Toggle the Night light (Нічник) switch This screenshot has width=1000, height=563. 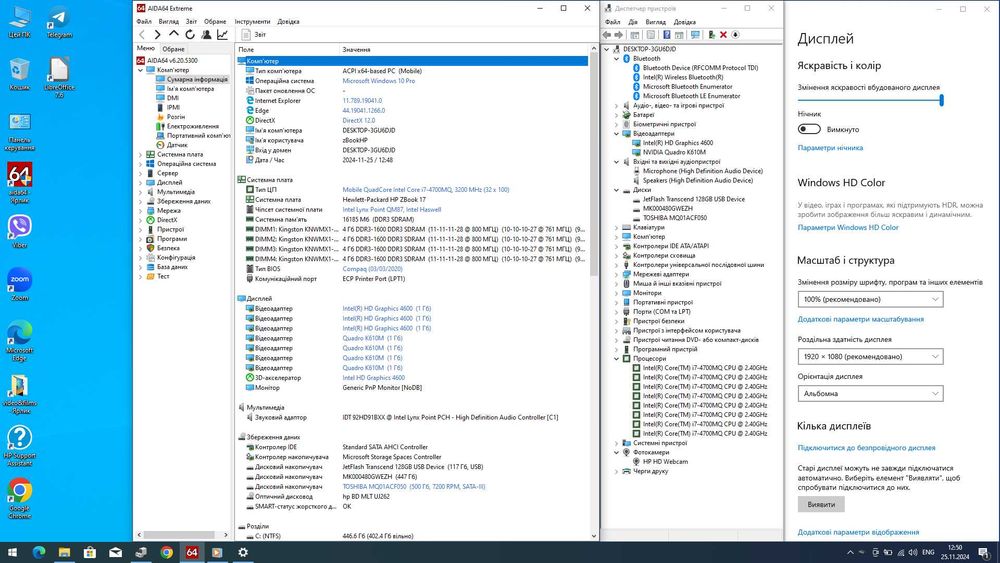coord(809,129)
